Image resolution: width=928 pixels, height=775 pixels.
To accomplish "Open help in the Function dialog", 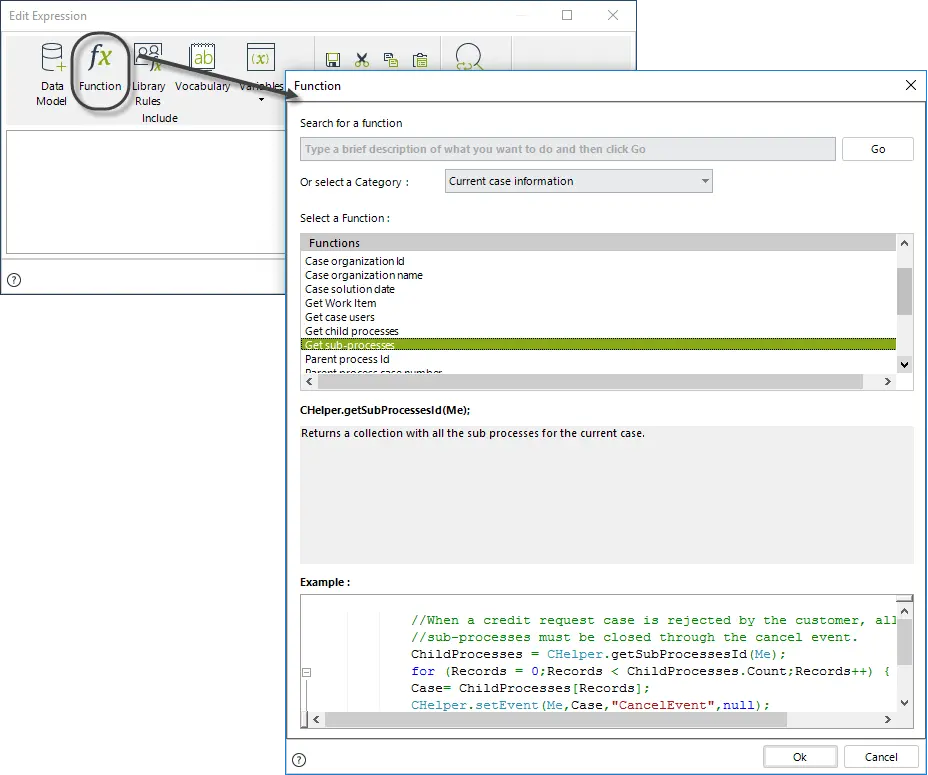I will pos(299,760).
